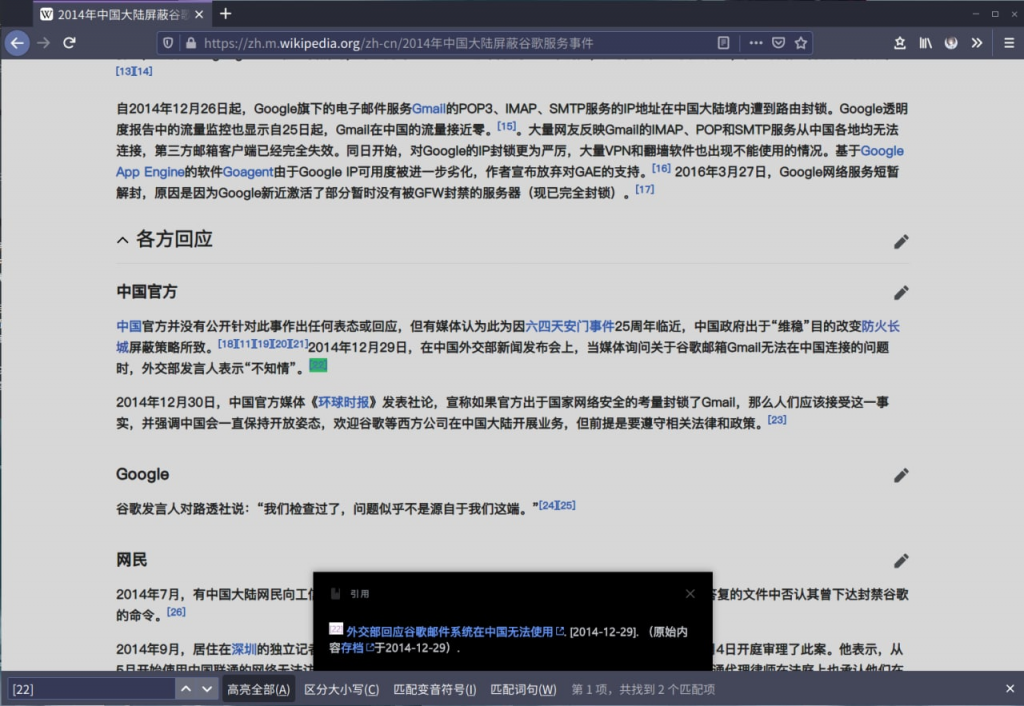1024x706 pixels.
Task: Open 外交部回应谷歌邮件系统 reference link in popup
Action: tap(449, 631)
